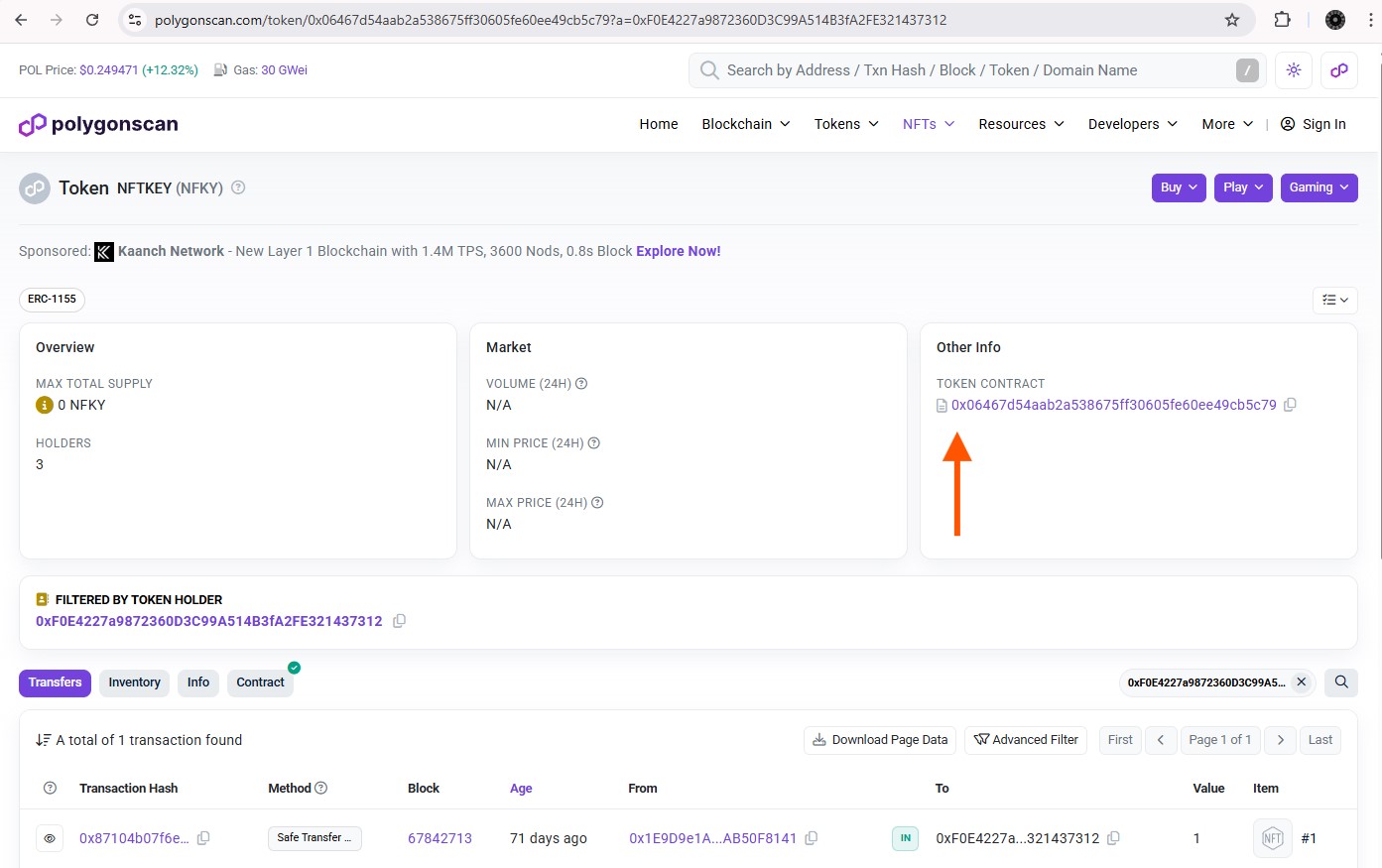The image size is (1382, 868).
Task: Remove the 0xF0E4227a address filter
Action: click(x=1301, y=682)
